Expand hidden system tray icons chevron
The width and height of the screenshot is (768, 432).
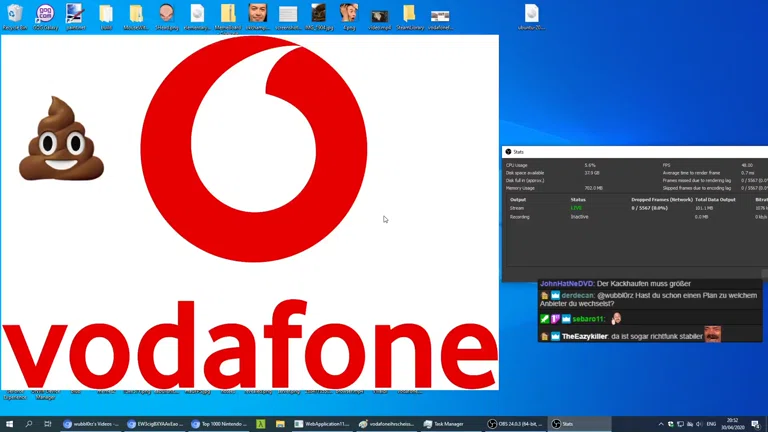pyautogui.click(x=661, y=424)
